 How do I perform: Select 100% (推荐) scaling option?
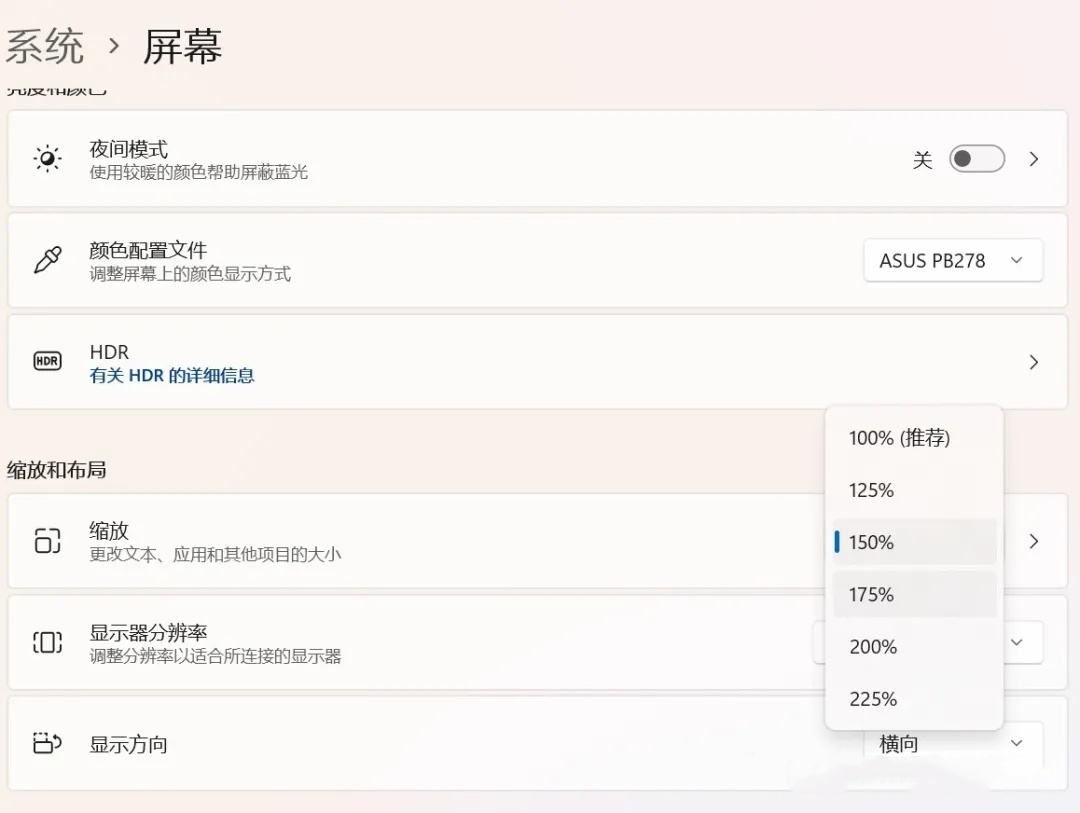(914, 438)
